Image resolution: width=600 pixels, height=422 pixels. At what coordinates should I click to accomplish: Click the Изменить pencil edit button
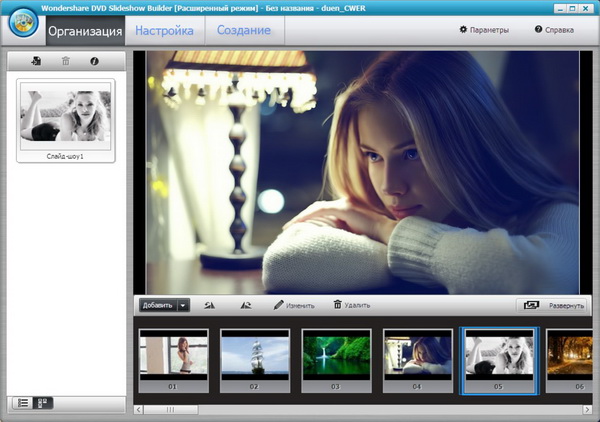tap(294, 305)
